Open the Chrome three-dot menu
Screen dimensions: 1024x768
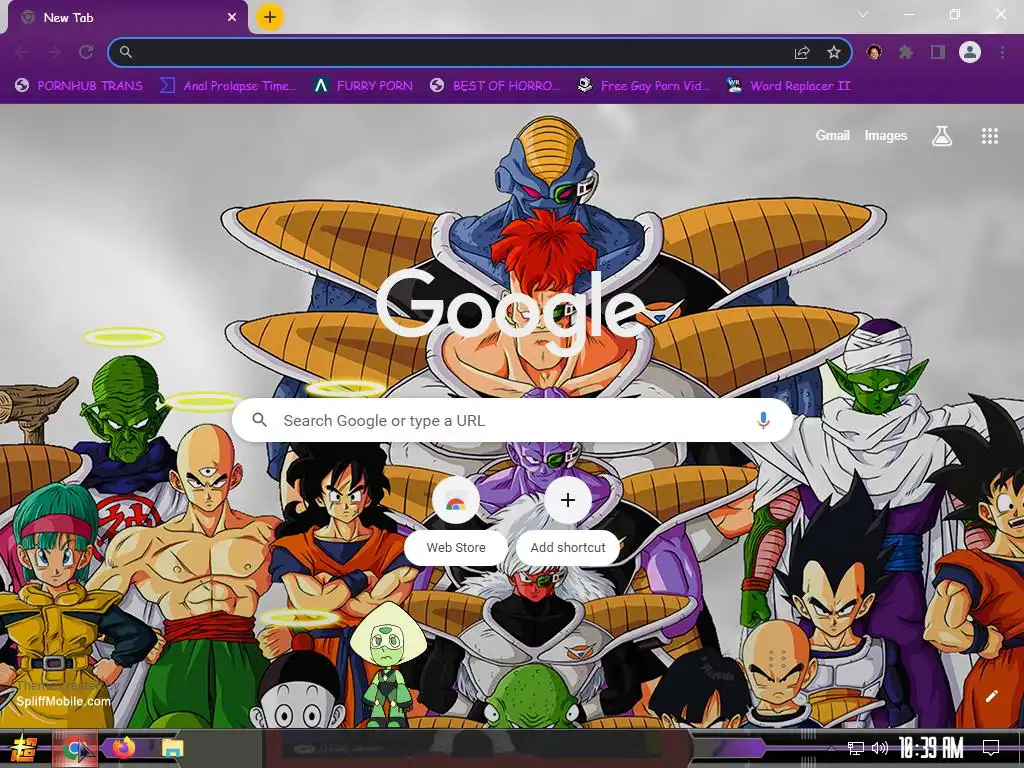click(1002, 52)
